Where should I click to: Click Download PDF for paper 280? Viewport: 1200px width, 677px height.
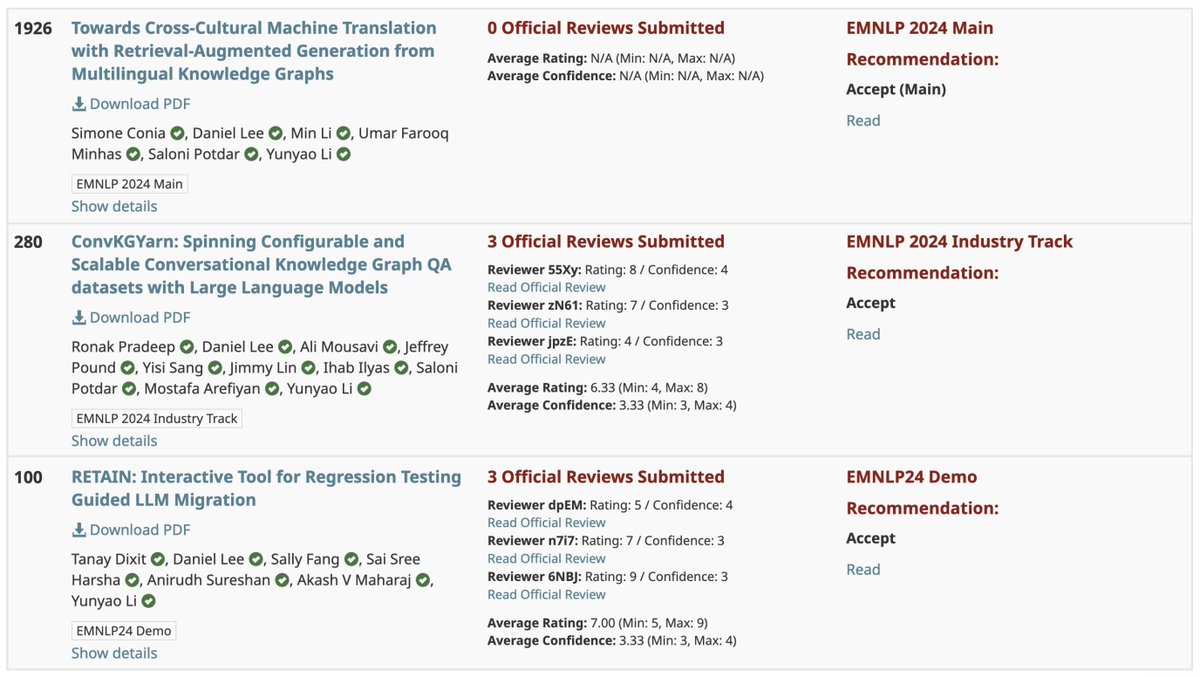click(x=131, y=318)
